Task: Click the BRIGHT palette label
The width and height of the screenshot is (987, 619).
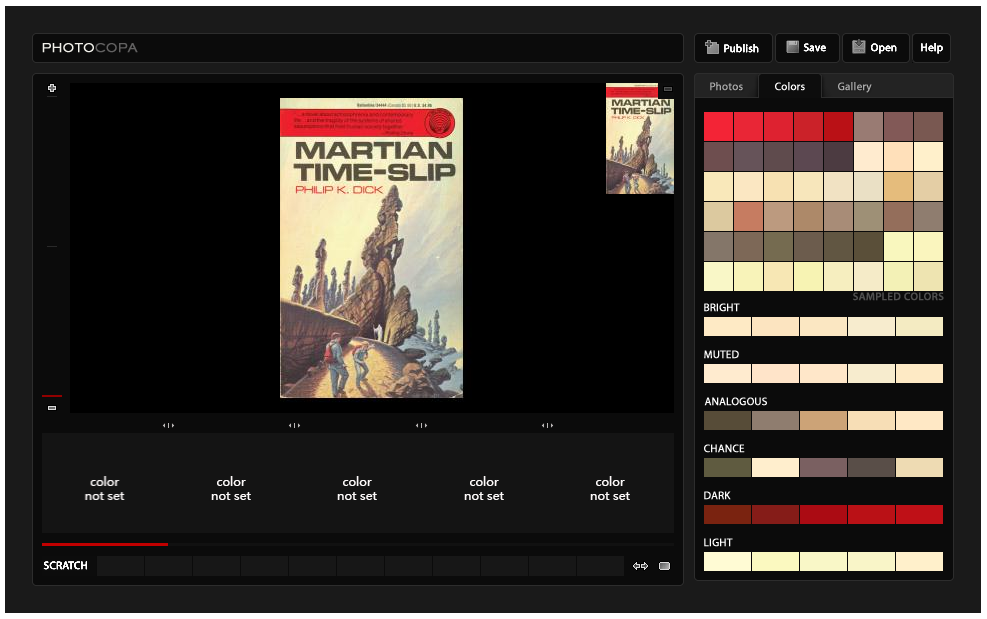Action: 721,307
